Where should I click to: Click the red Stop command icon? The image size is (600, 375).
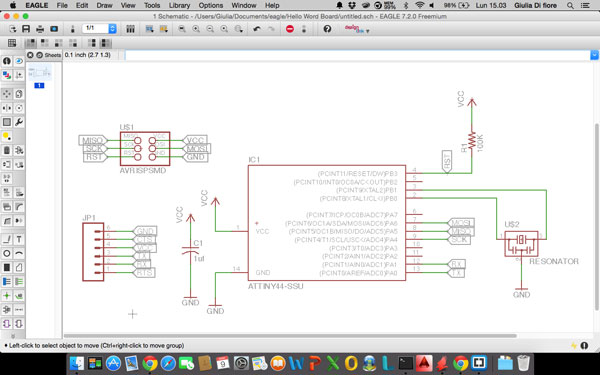(290, 29)
